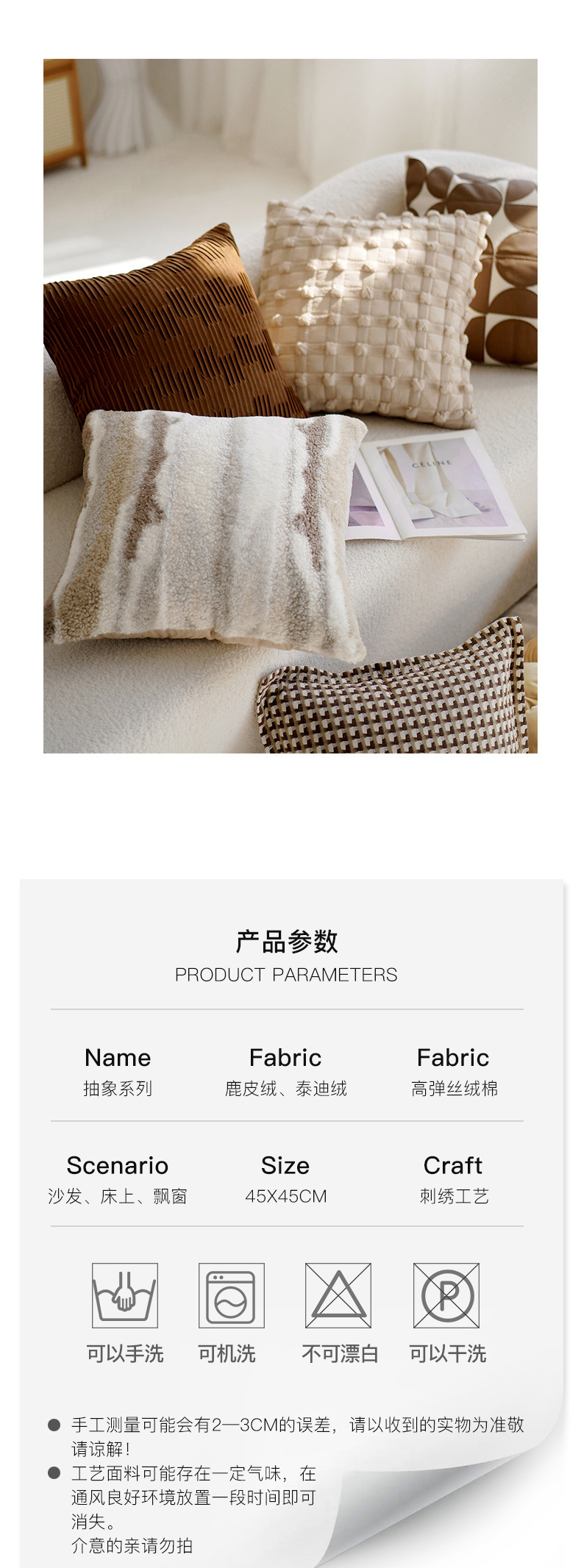This screenshot has width=581, height=1568.
Task: Click the 可机洗 label
Action: [227, 1353]
